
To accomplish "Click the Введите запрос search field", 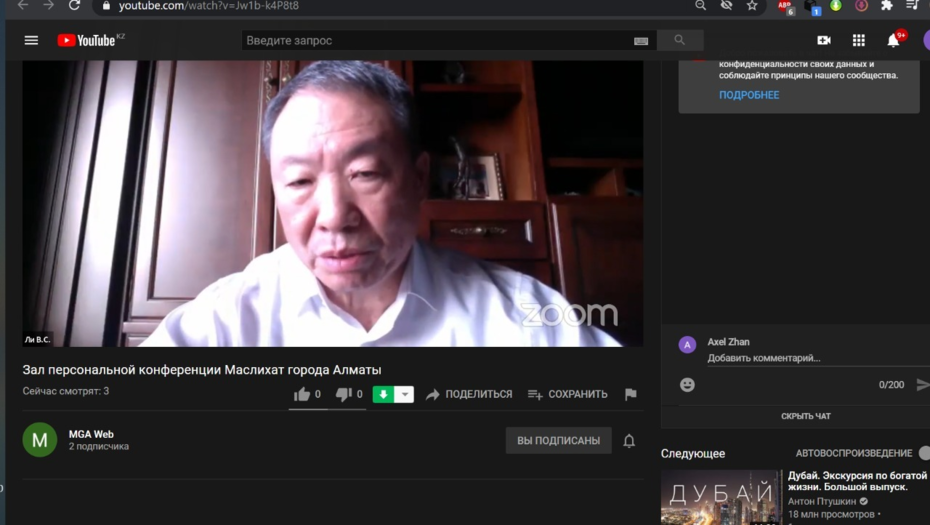I will [435, 40].
